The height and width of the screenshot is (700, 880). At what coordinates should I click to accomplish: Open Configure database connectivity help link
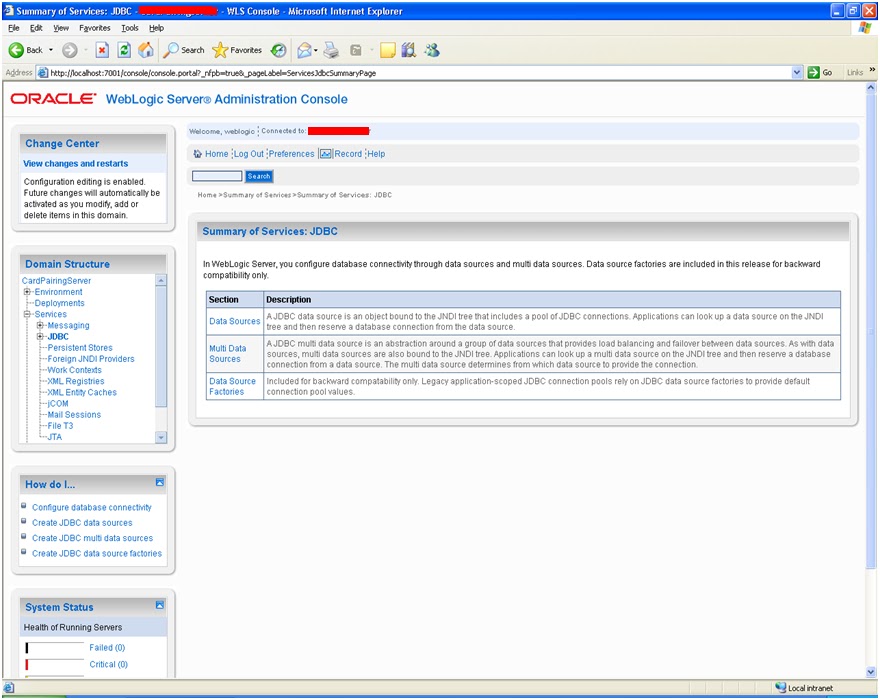point(92,507)
